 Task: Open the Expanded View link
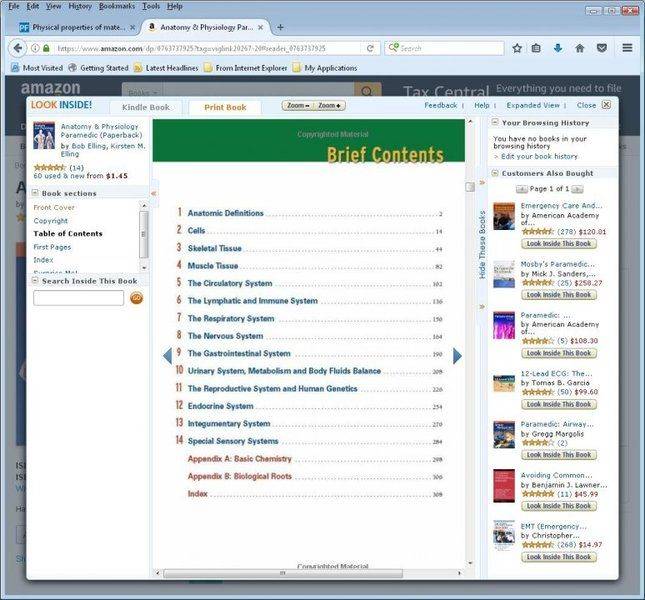[x=533, y=105]
